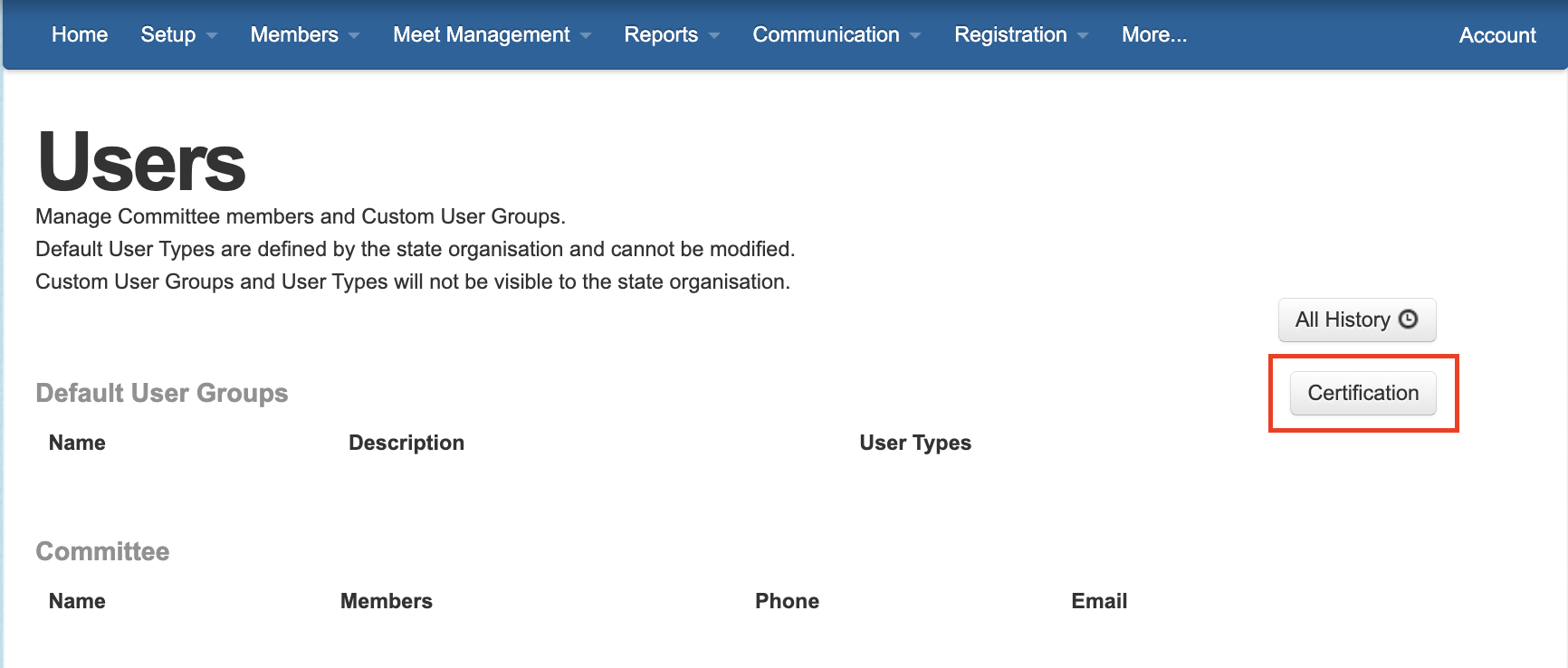The width and height of the screenshot is (1568, 668).
Task: Open the Communication menu
Action: (837, 34)
